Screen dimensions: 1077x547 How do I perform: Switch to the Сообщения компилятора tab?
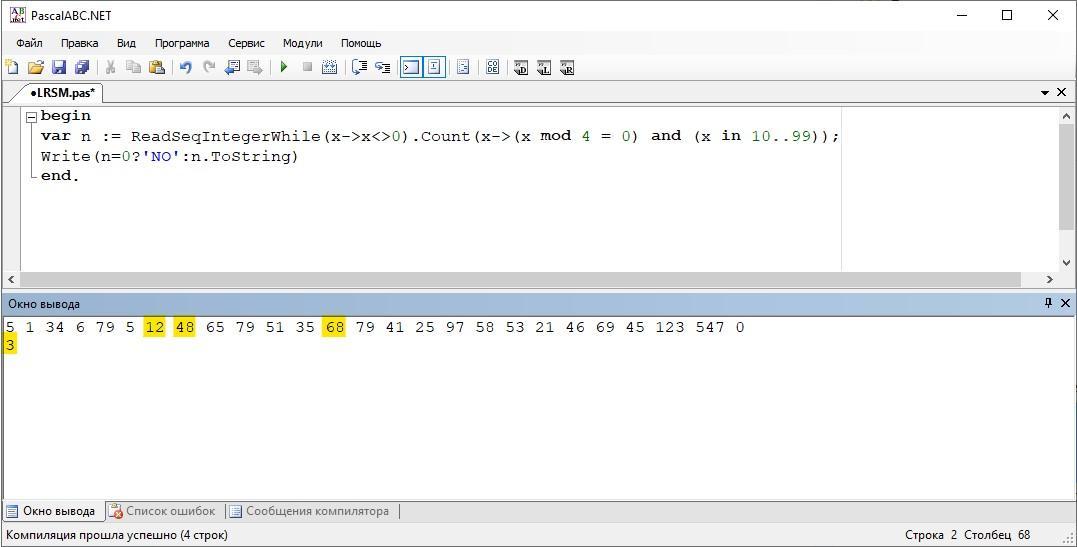310,511
